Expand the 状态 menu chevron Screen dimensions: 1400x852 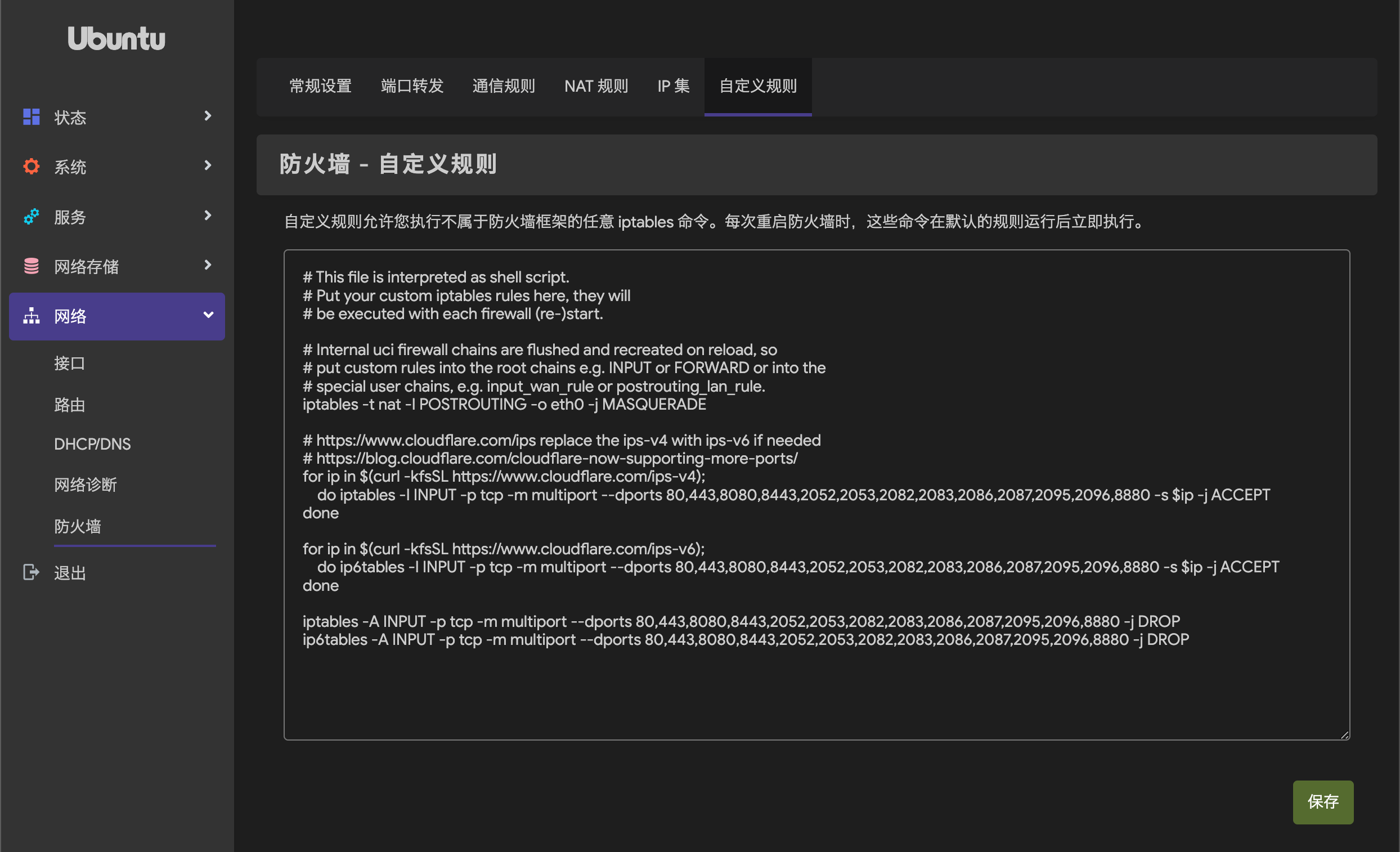(x=208, y=116)
